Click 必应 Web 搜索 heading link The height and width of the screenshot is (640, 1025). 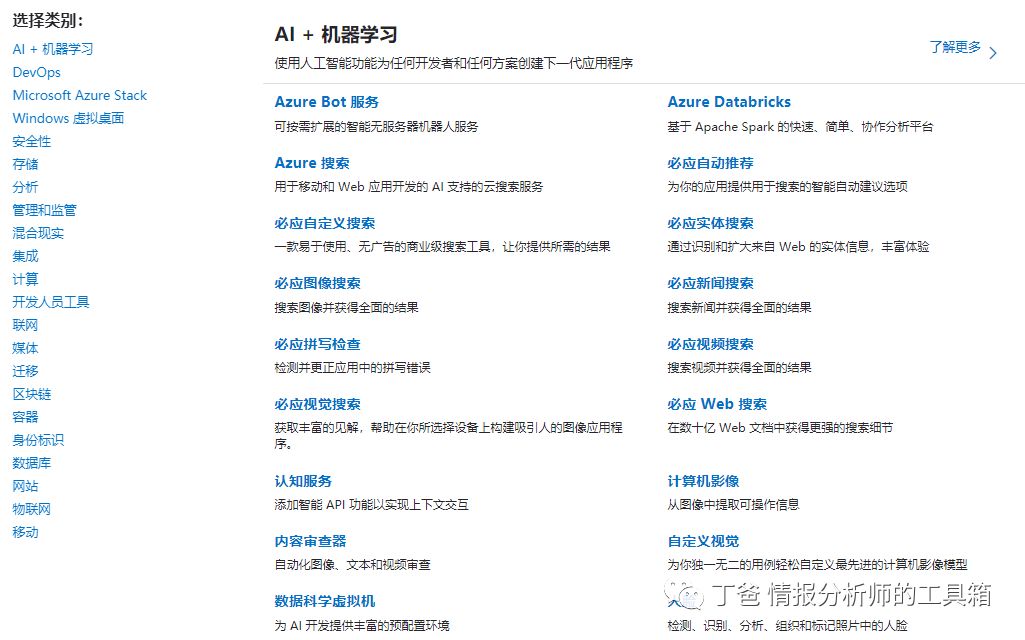point(717,404)
